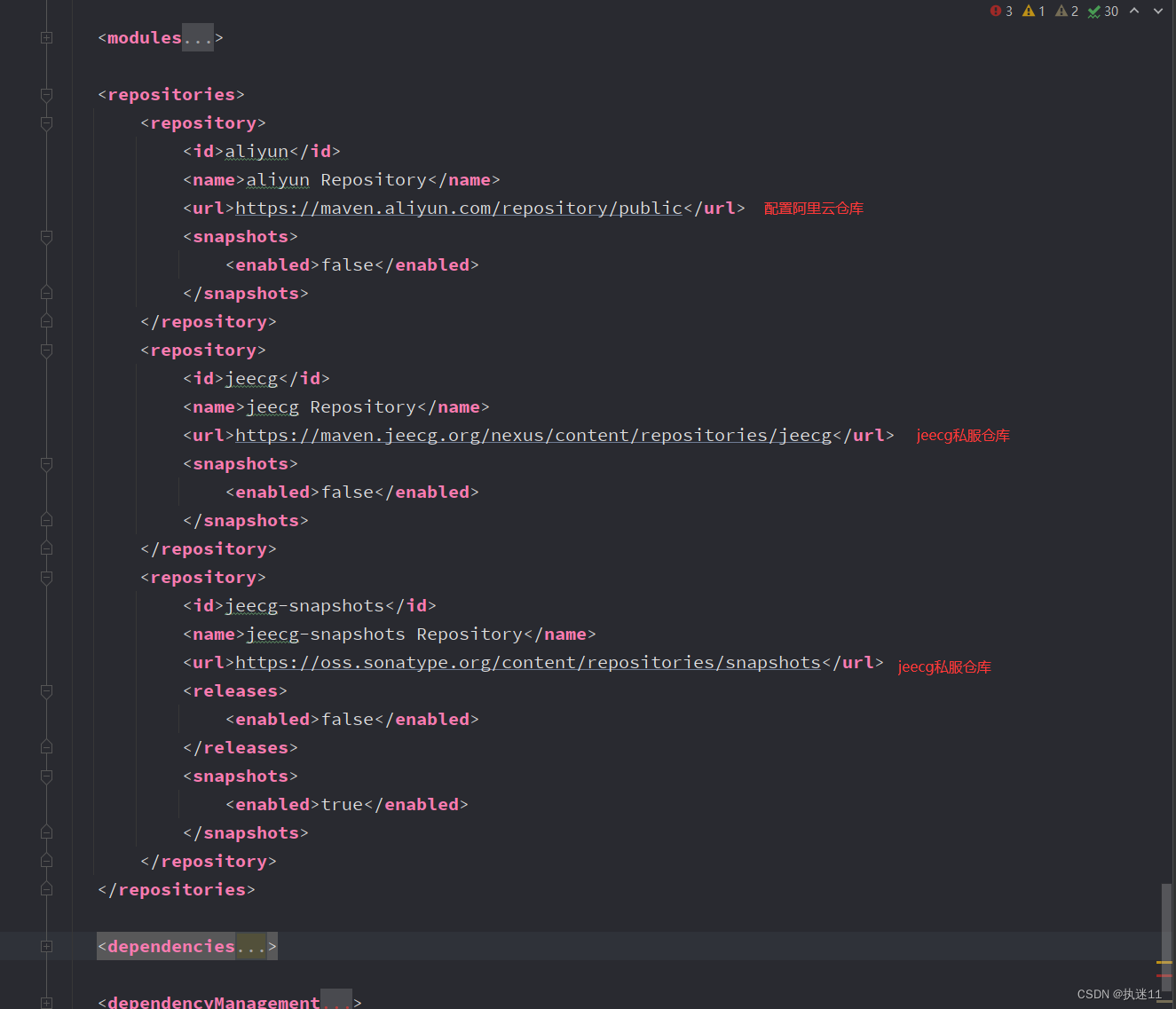Collapse the jeecg-snapshots snapshots block fold
The width and height of the screenshot is (1176, 1009).
(x=46, y=776)
